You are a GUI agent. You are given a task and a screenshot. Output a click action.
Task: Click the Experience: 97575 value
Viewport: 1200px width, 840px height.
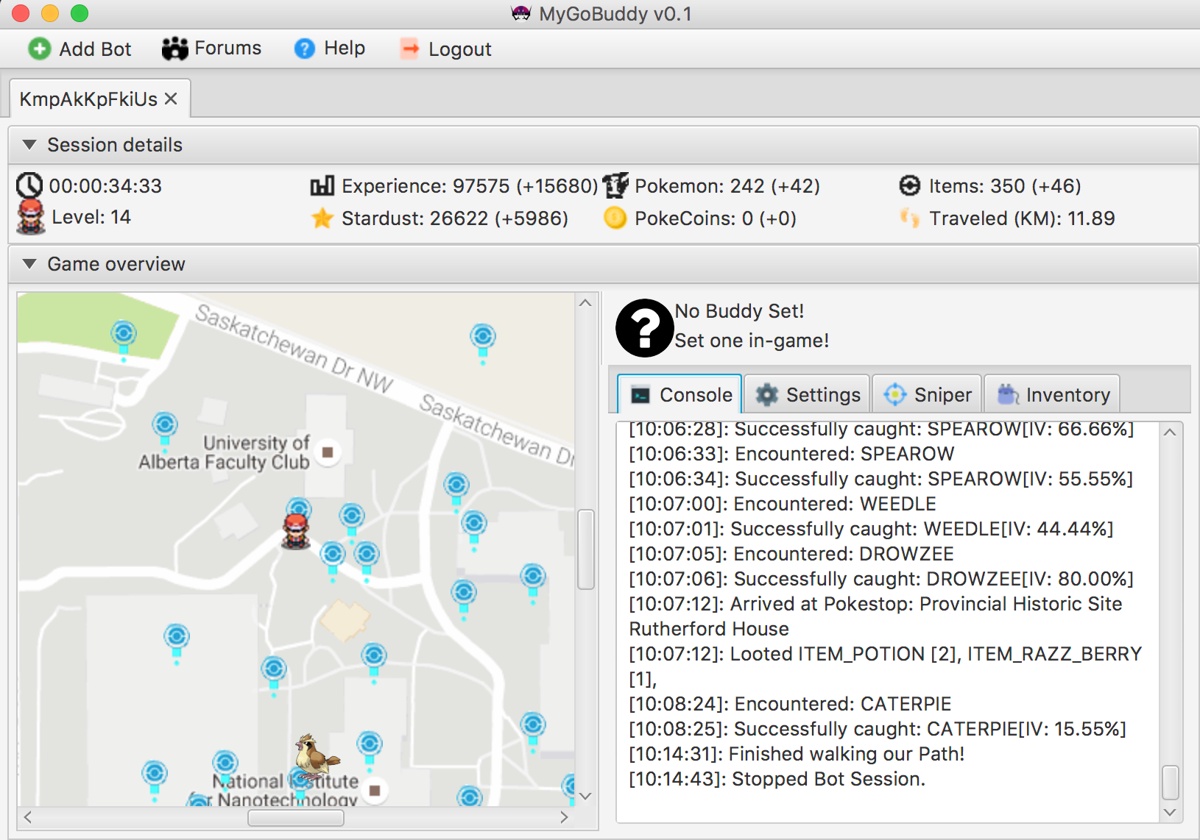coord(470,186)
